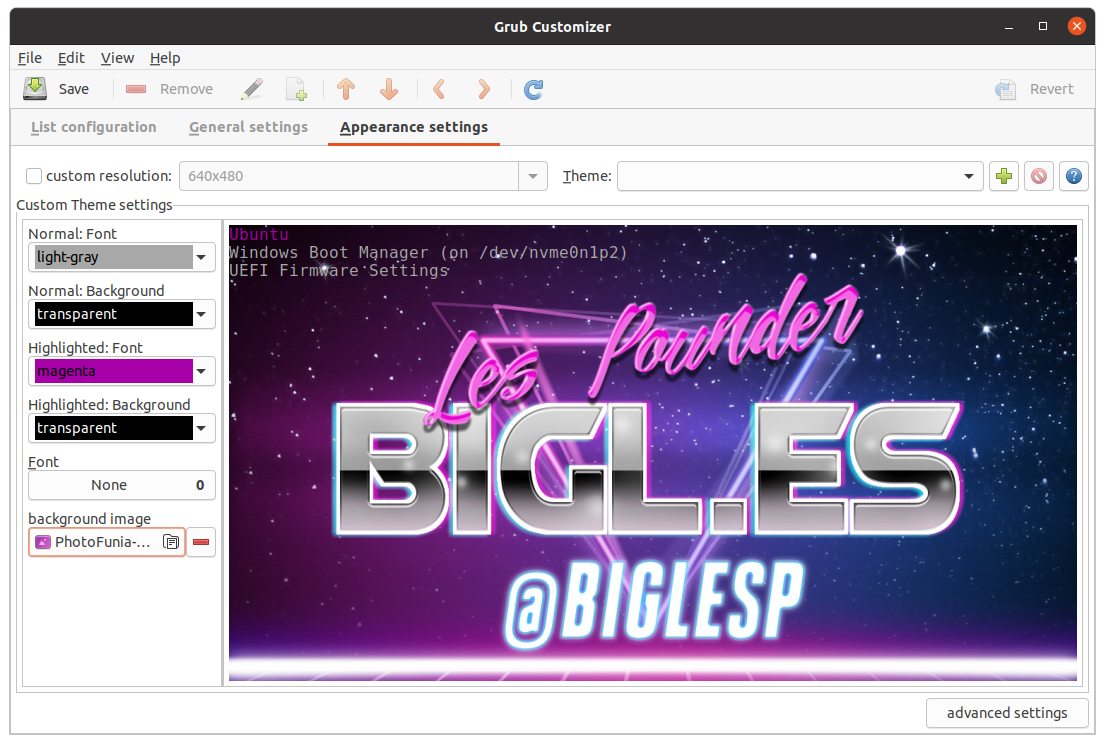
Task: Click the pencil edit entry icon
Action: pos(252,89)
